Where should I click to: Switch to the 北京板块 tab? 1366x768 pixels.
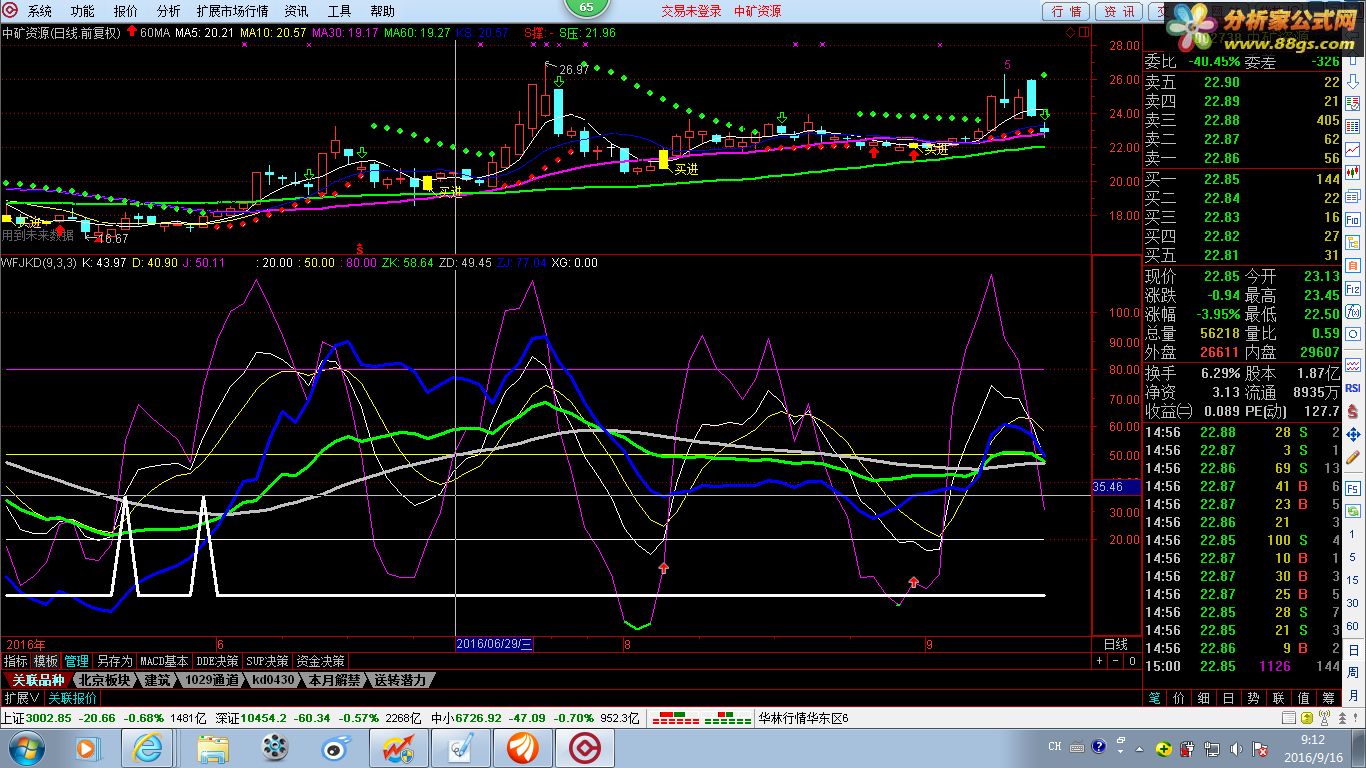tap(103, 680)
